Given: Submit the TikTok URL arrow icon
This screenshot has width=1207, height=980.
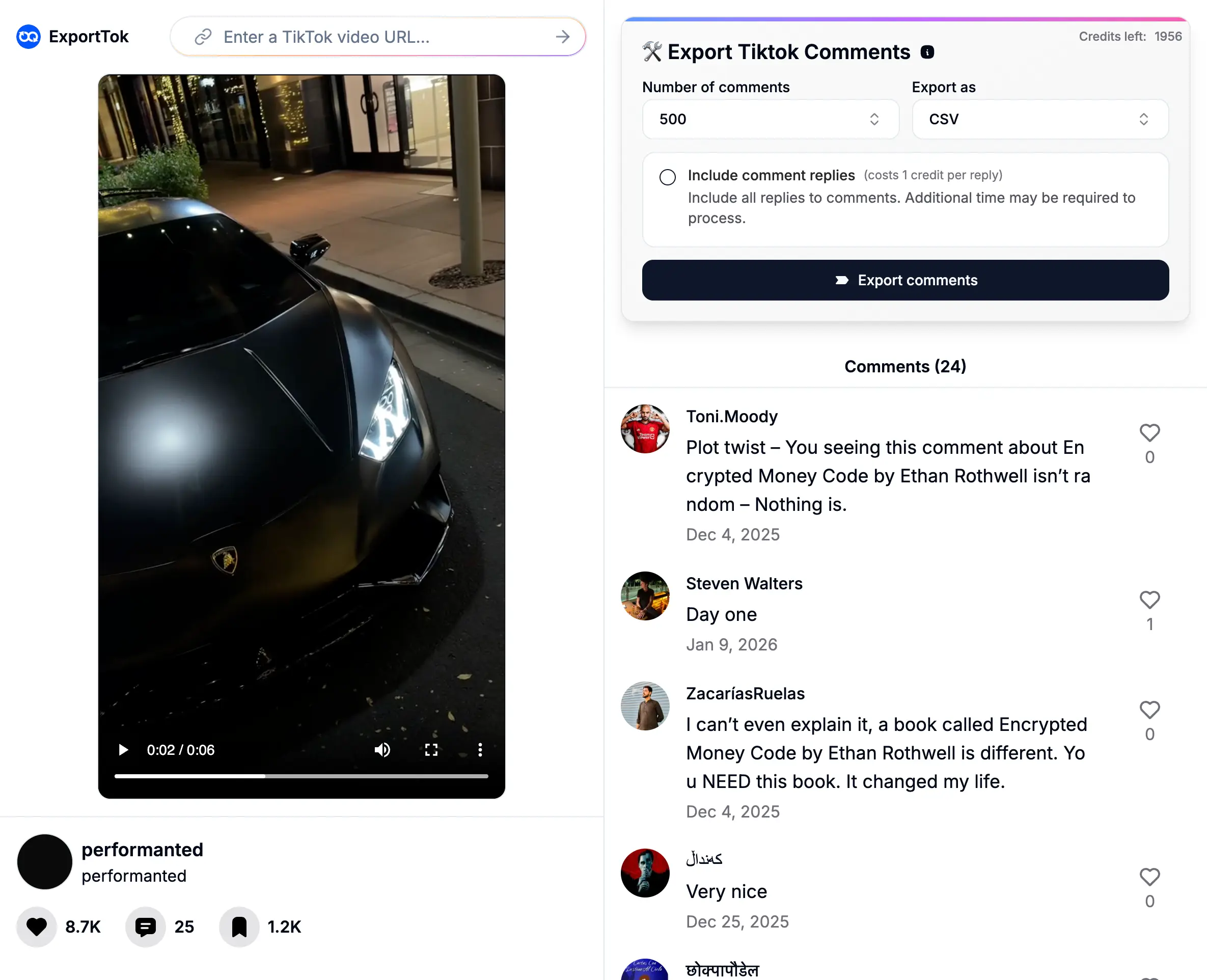Looking at the screenshot, I should (x=562, y=37).
